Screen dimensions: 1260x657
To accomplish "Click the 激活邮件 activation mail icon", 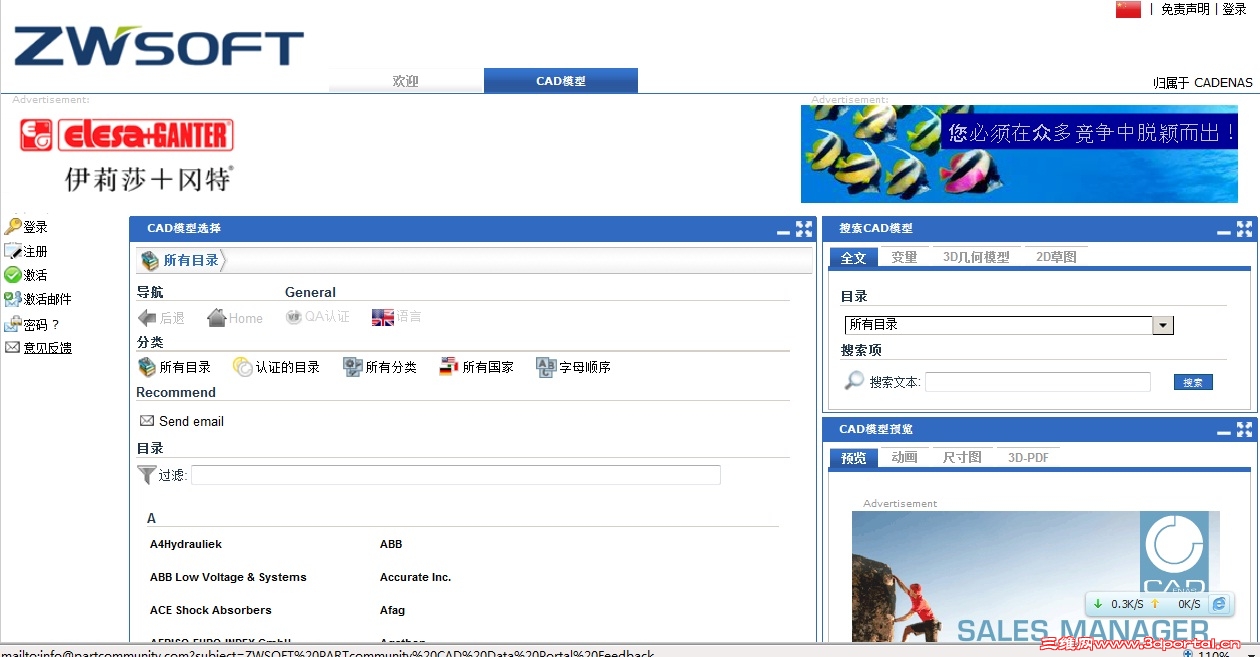I will (x=13, y=299).
